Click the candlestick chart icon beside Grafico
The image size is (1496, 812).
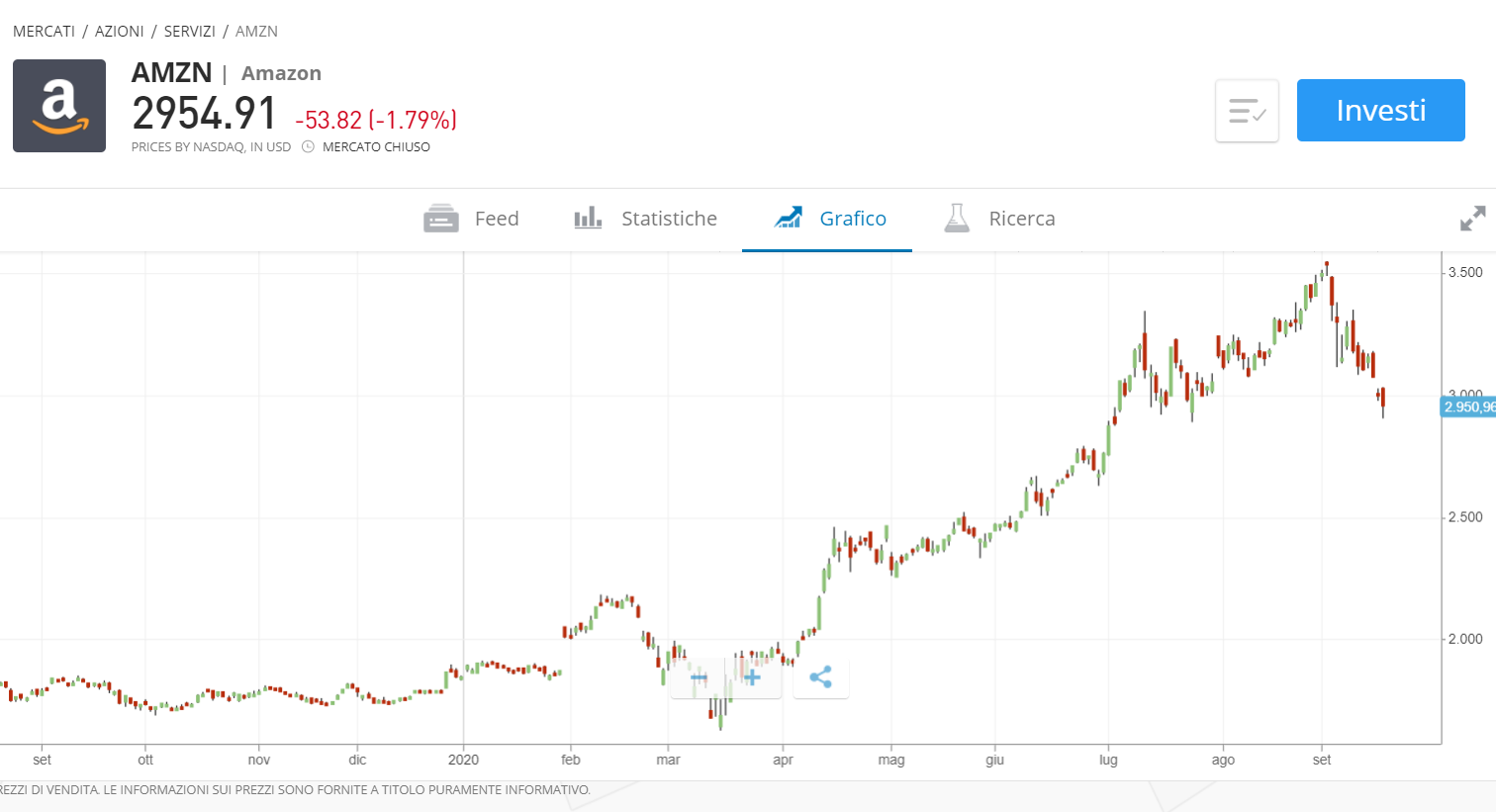tap(789, 218)
